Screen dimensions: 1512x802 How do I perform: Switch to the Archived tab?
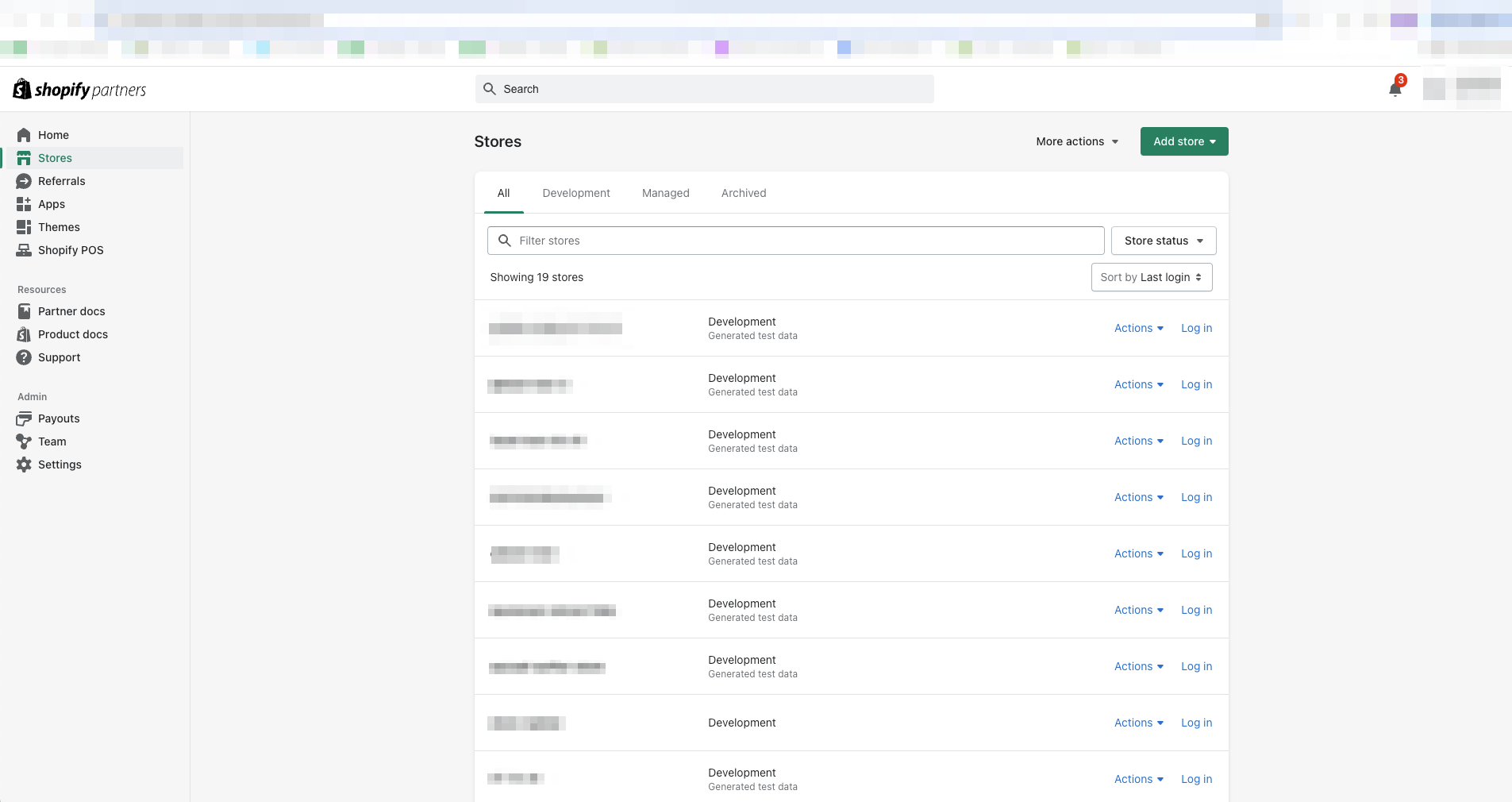(x=744, y=193)
